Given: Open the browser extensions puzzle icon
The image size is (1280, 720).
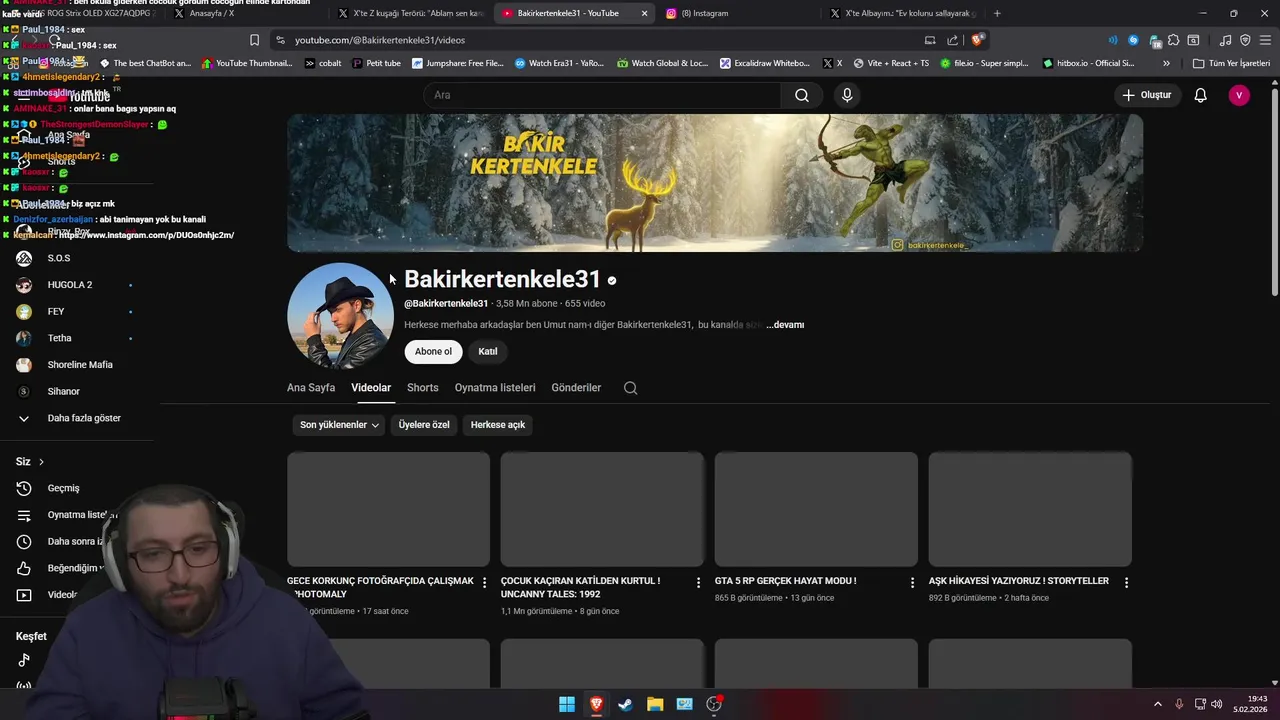Looking at the screenshot, I should (1173, 40).
